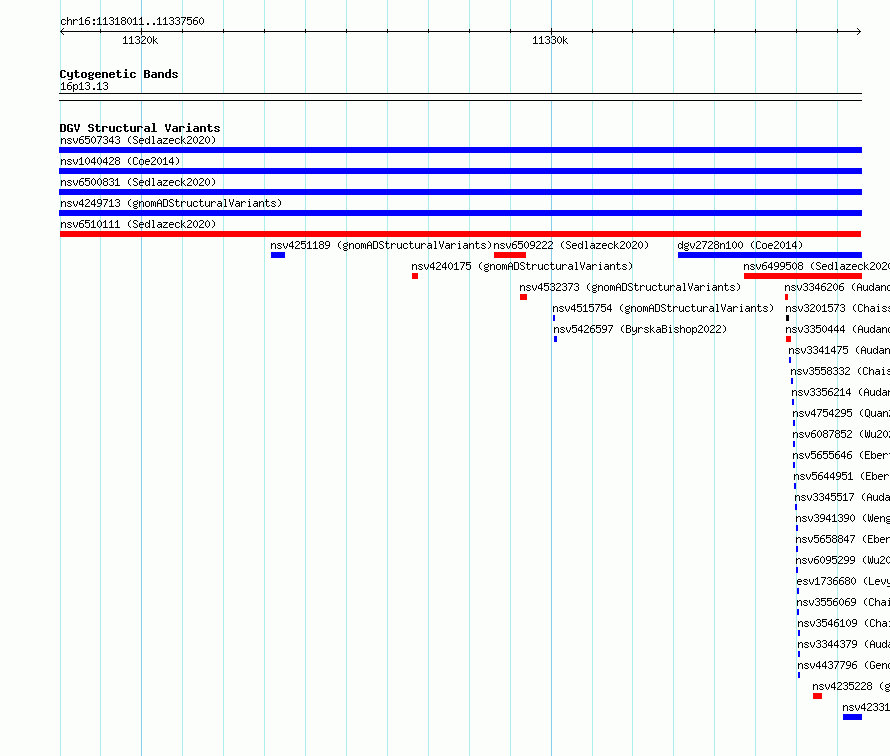Select the nsv3356214 variant label
The width and height of the screenshot is (890, 756).
tap(841, 392)
